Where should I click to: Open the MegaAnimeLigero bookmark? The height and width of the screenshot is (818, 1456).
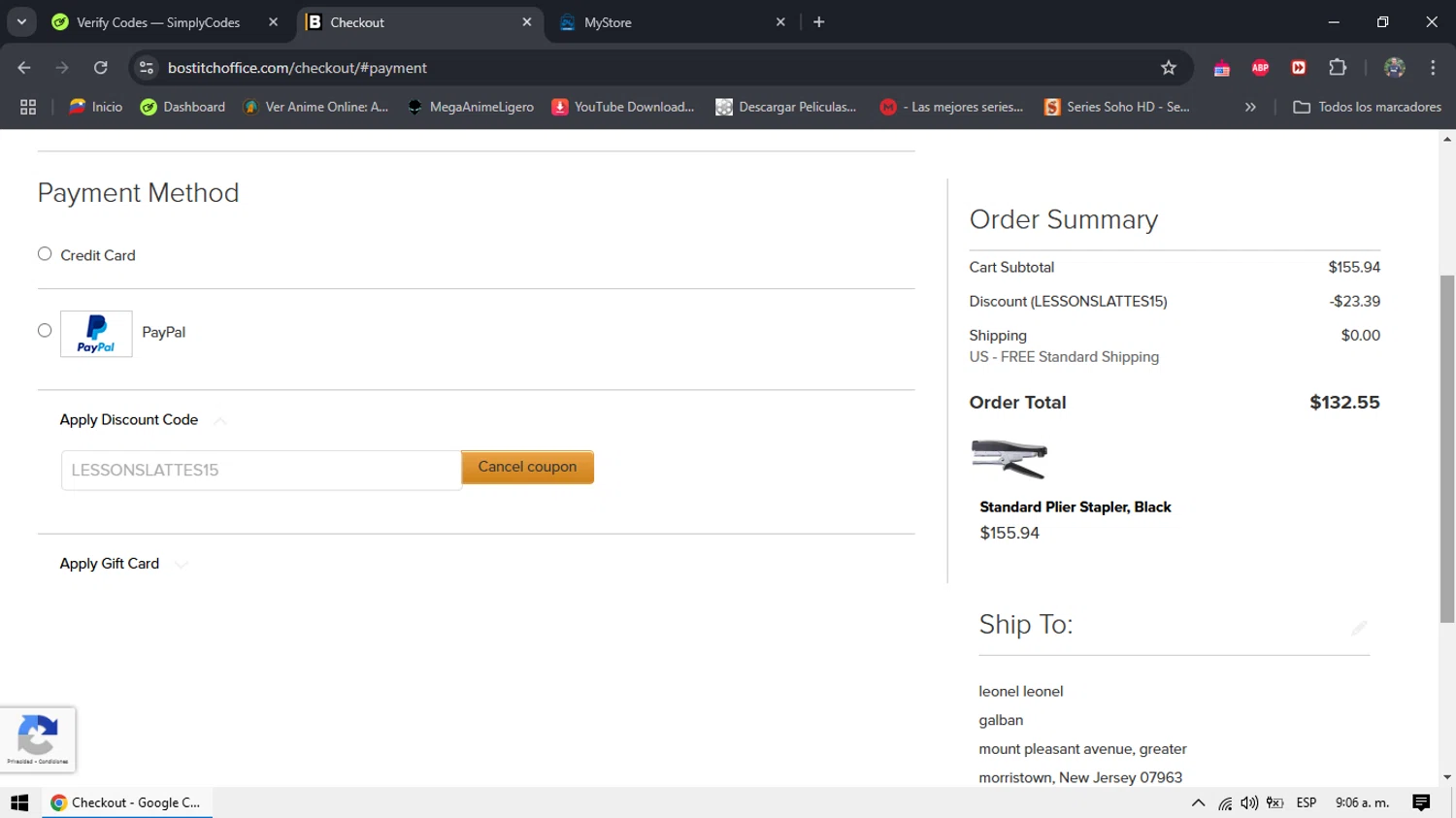[x=470, y=107]
